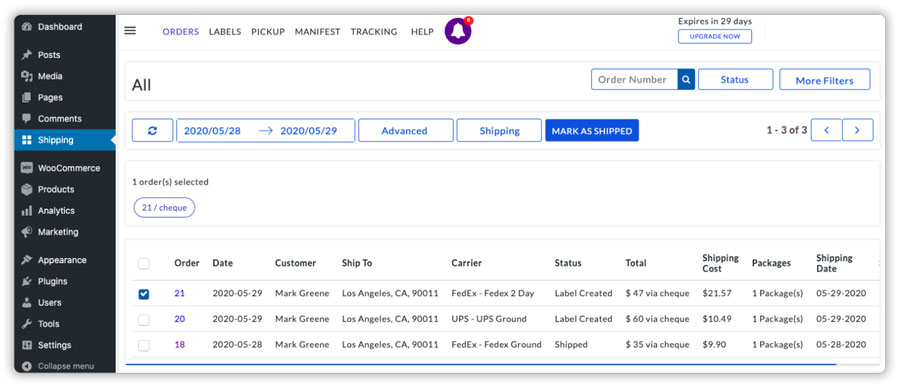Click the refresh orders icon button
Screen dimensions: 900x387
point(152,130)
